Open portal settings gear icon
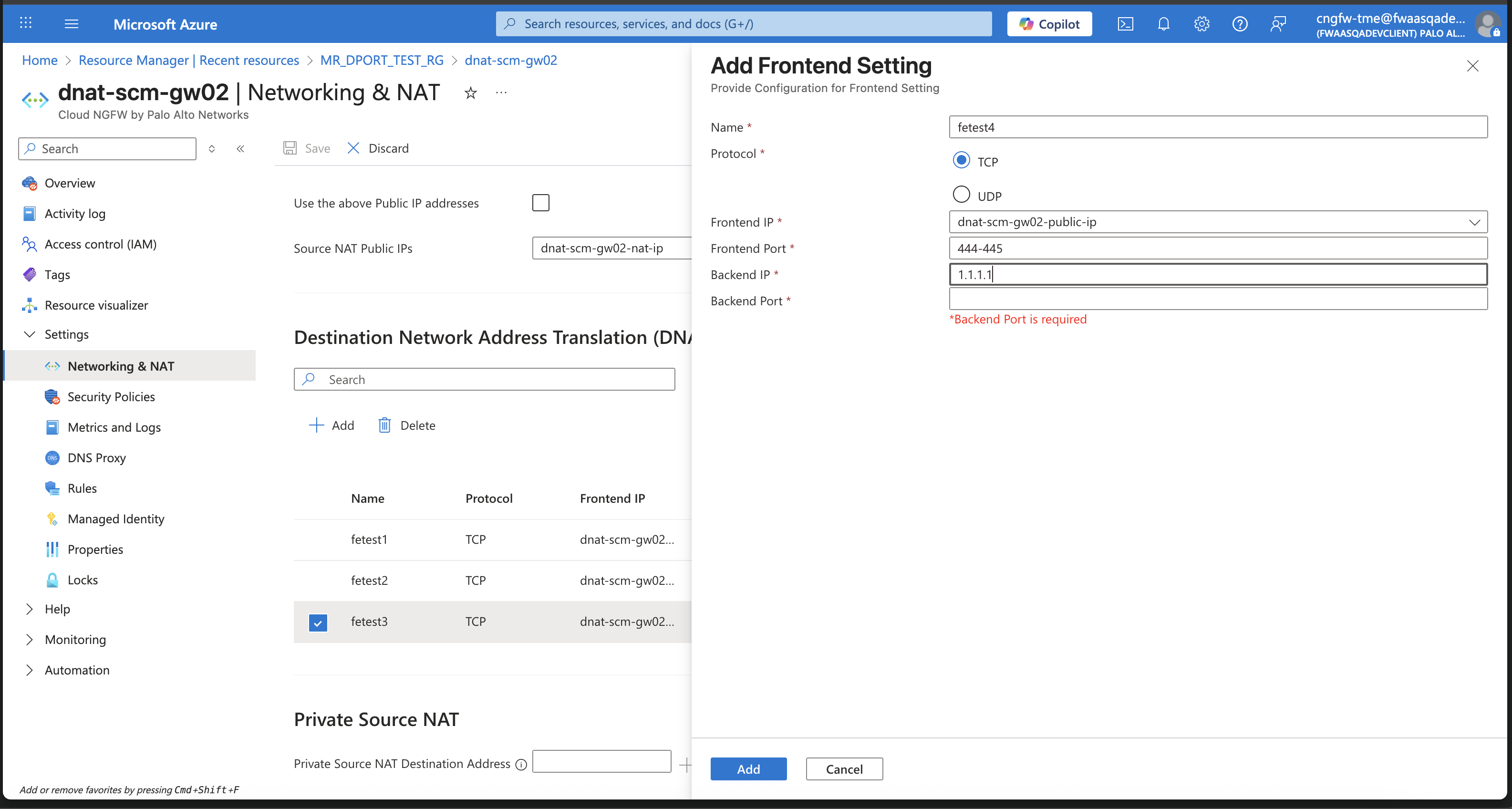Image resolution: width=1512 pixels, height=809 pixels. coord(1201,24)
